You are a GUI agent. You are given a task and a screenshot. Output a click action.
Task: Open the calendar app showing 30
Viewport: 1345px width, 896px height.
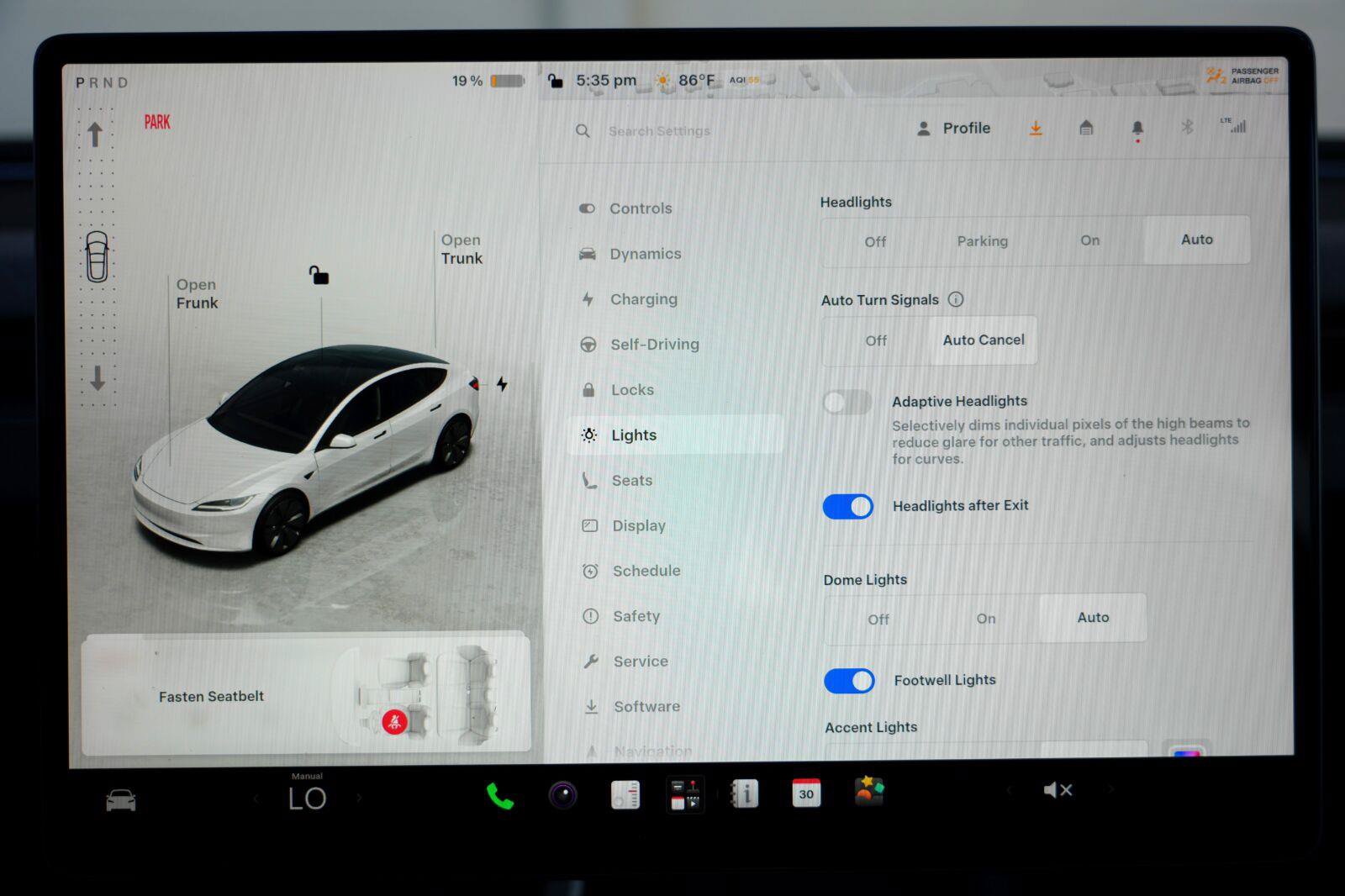[x=806, y=793]
